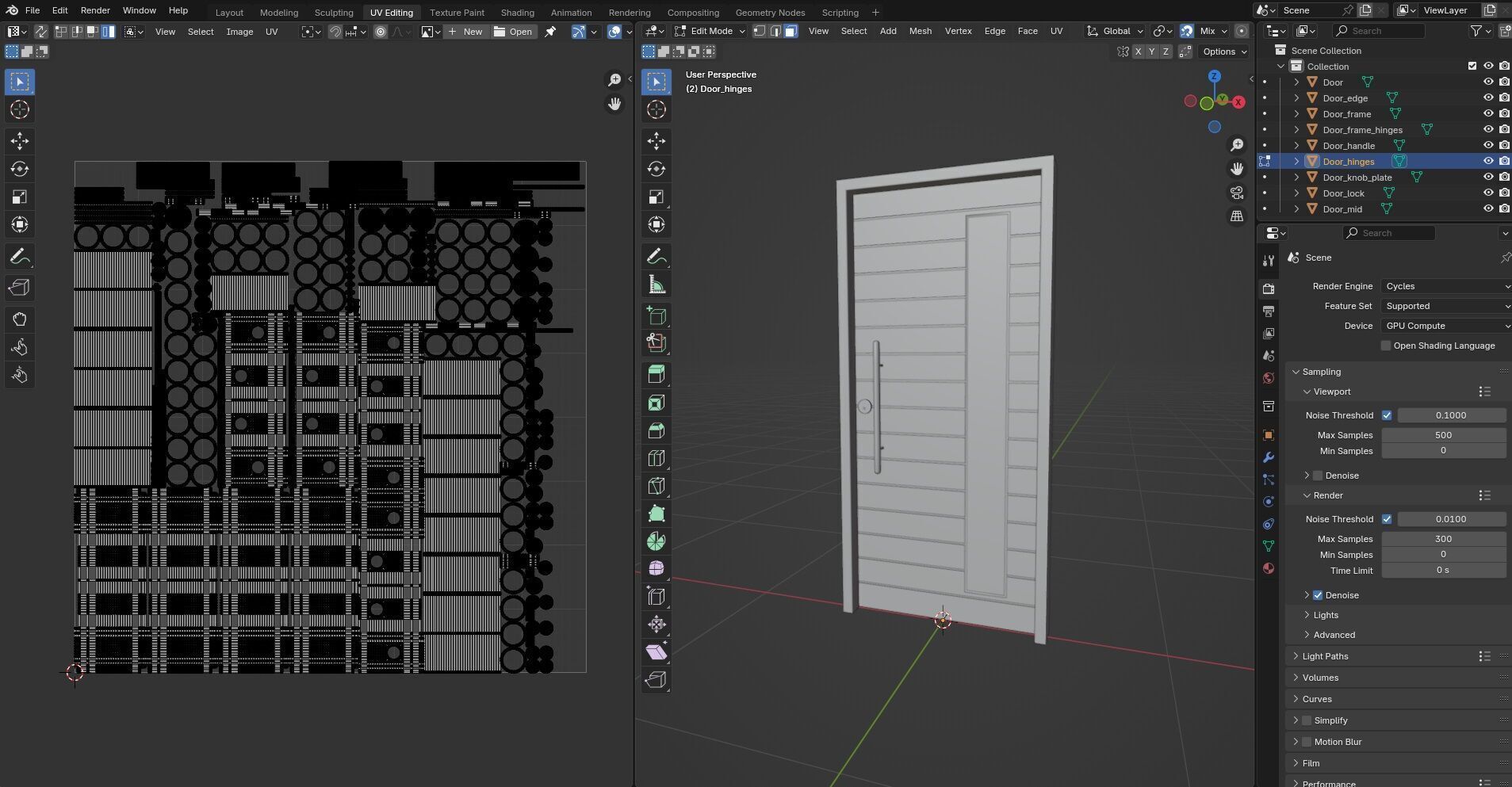The width and height of the screenshot is (1512, 787).
Task: Open Modifiers properties tab
Action: 1269,457
